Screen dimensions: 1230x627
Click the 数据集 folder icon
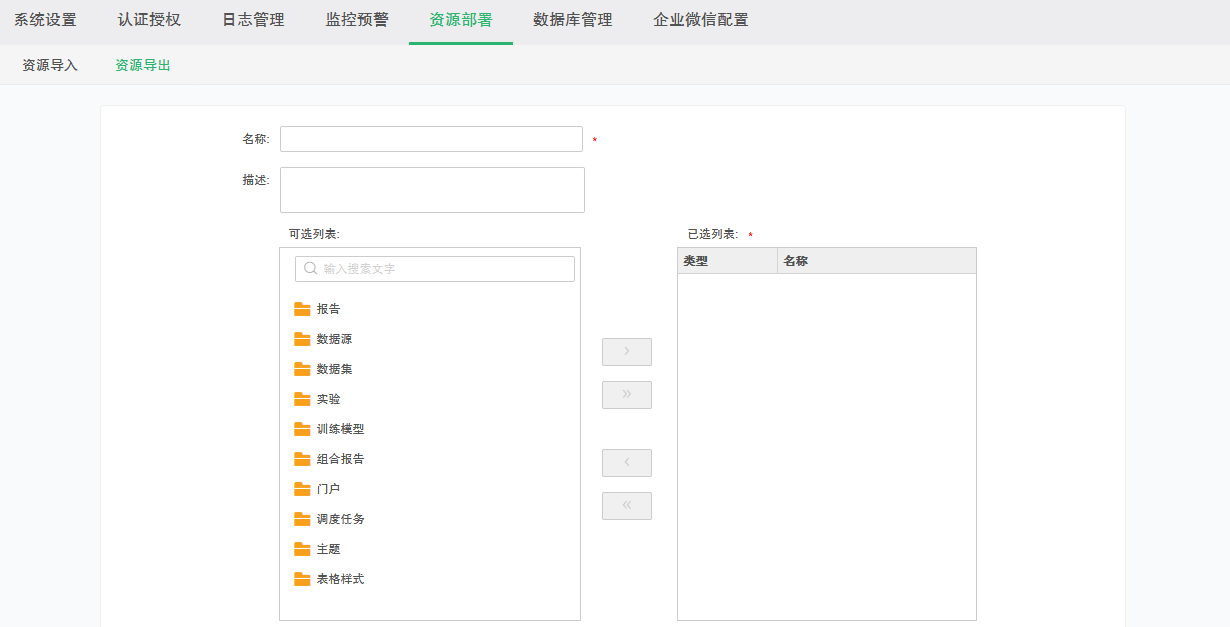pos(302,369)
